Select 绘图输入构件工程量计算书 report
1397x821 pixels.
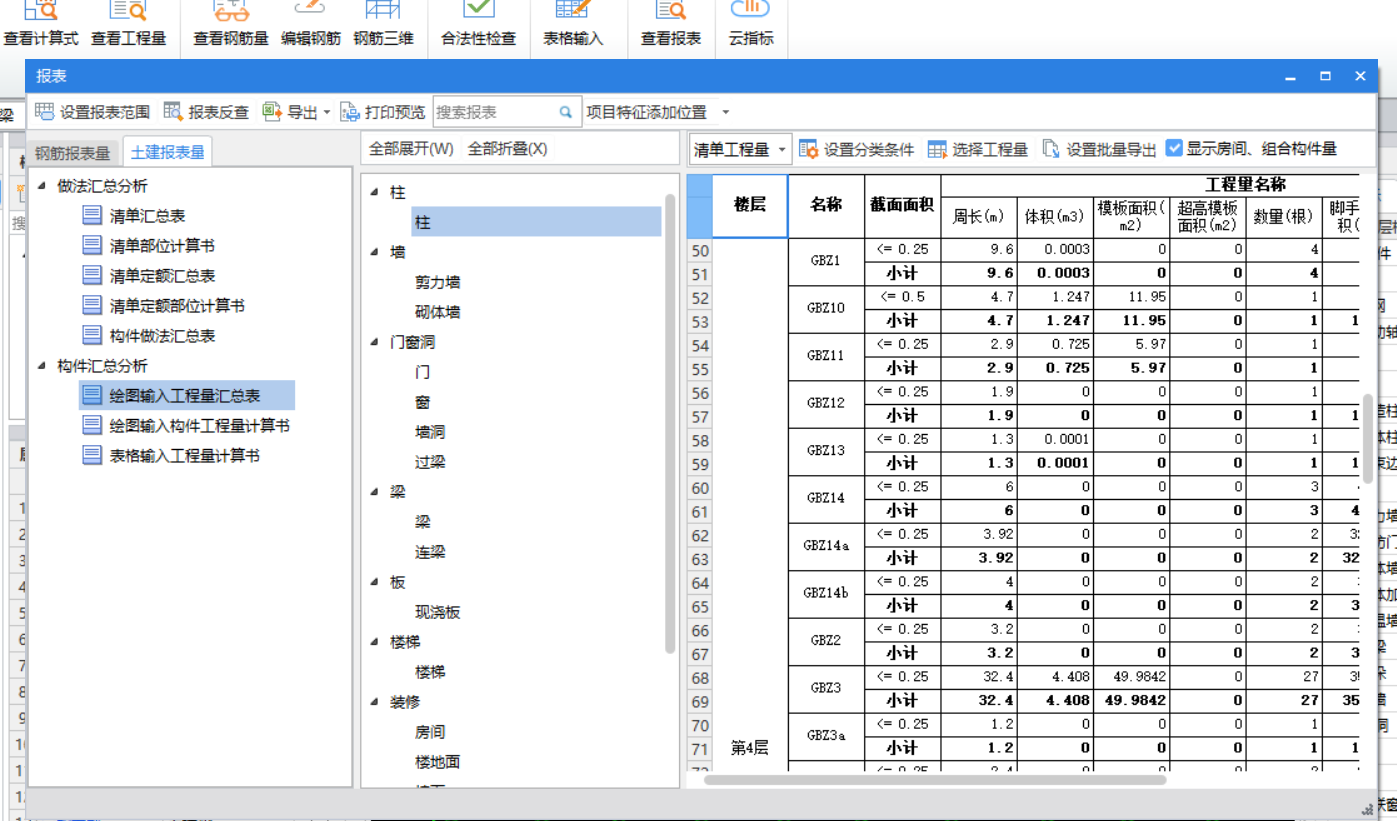coord(186,425)
